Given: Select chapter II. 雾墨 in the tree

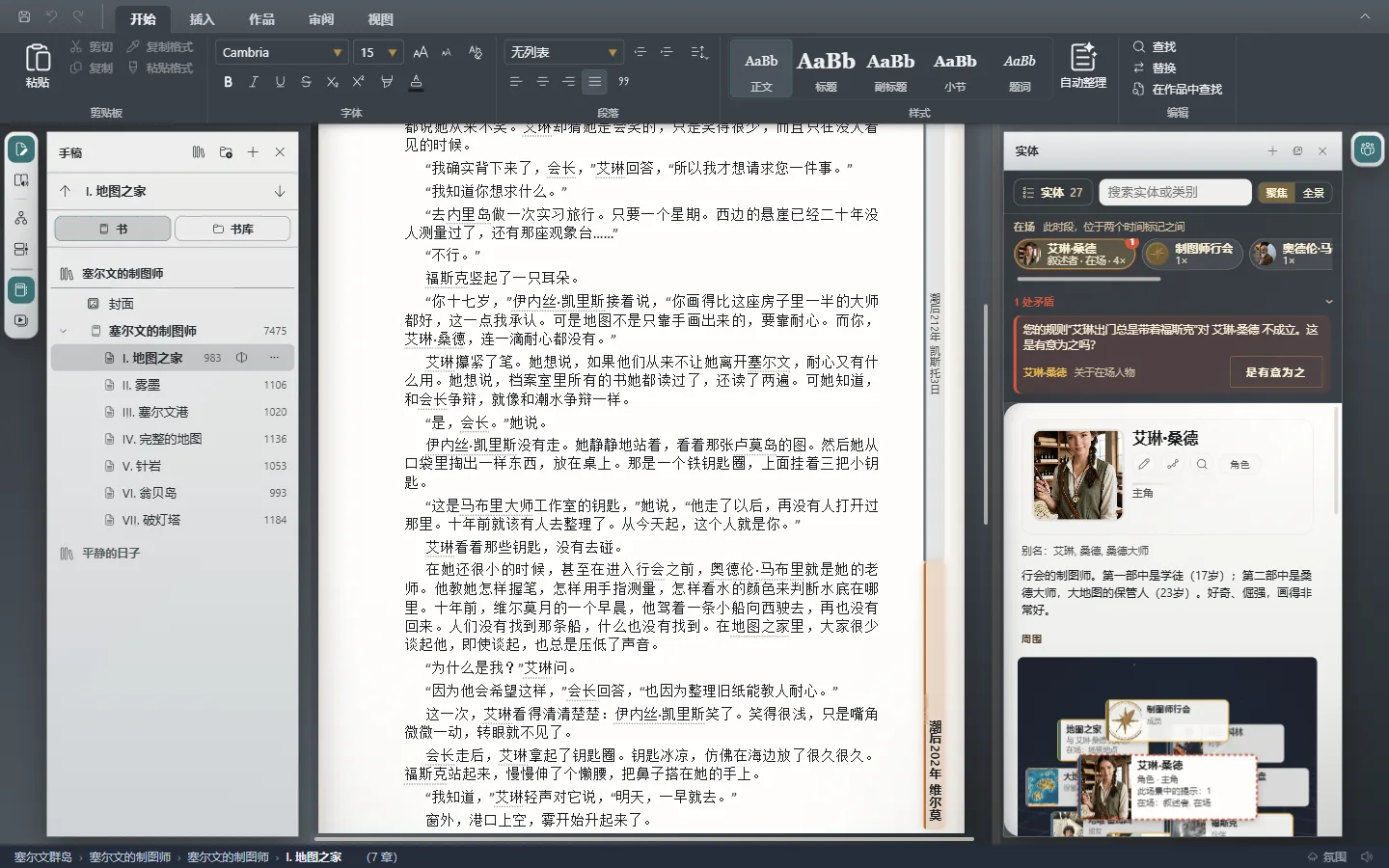Looking at the screenshot, I should point(172,385).
